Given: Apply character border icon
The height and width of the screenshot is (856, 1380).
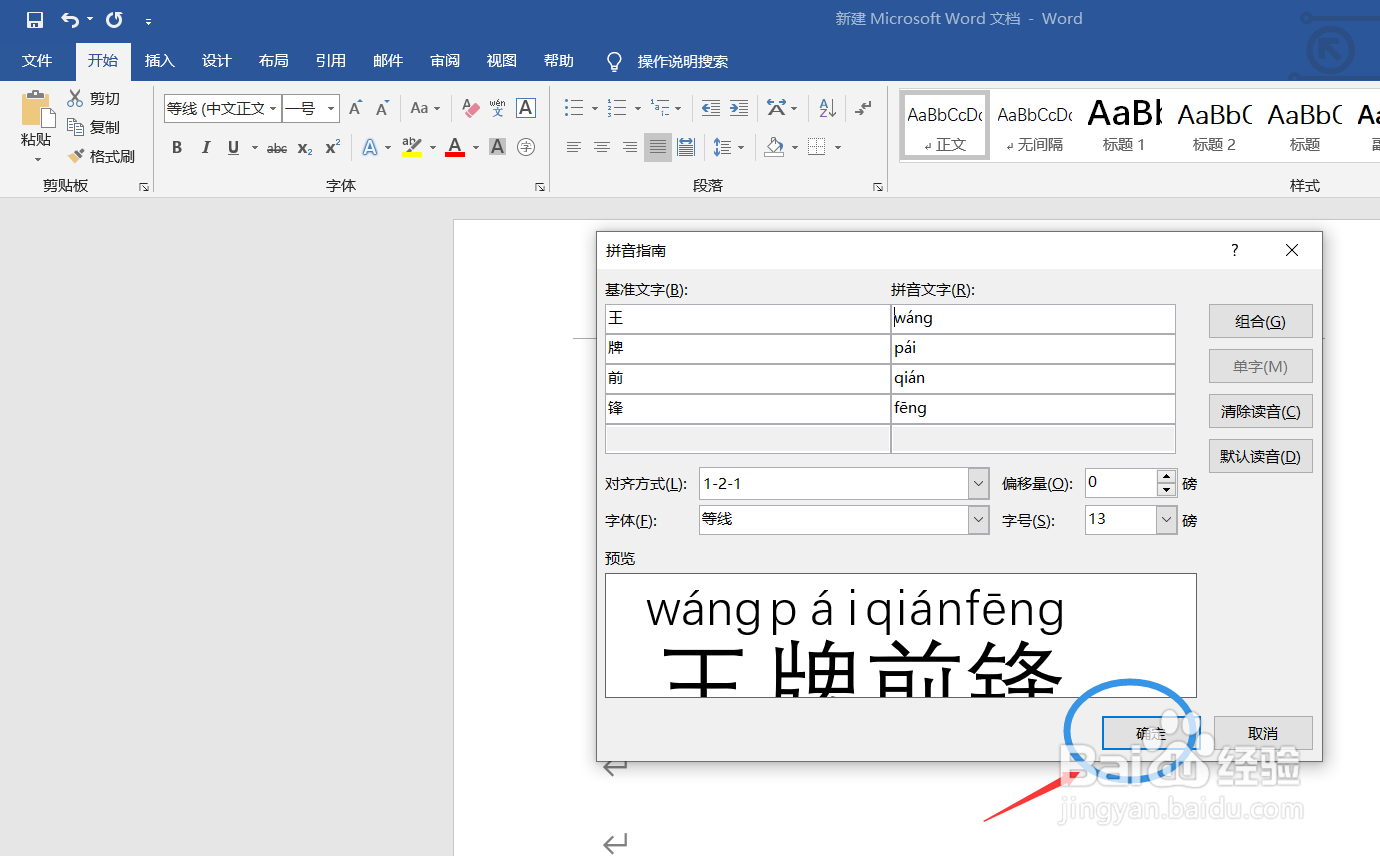Looking at the screenshot, I should pyautogui.click(x=526, y=108).
